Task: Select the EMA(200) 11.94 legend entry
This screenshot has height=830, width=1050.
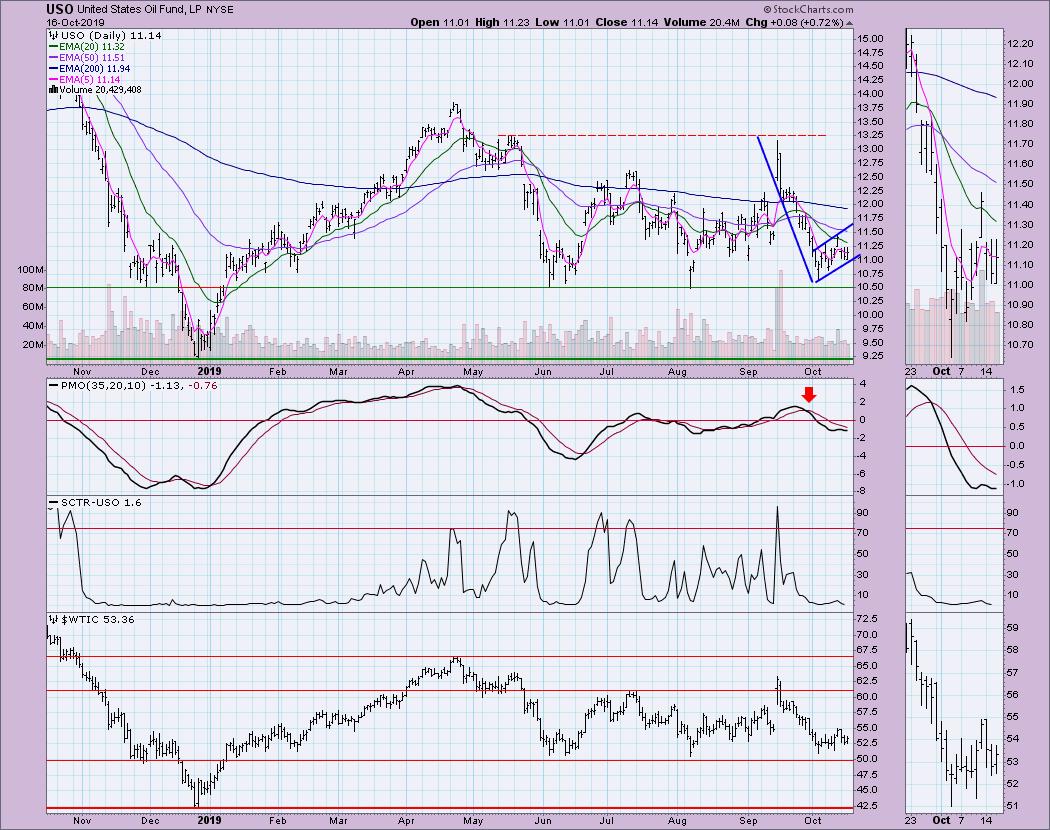Action: point(94,69)
